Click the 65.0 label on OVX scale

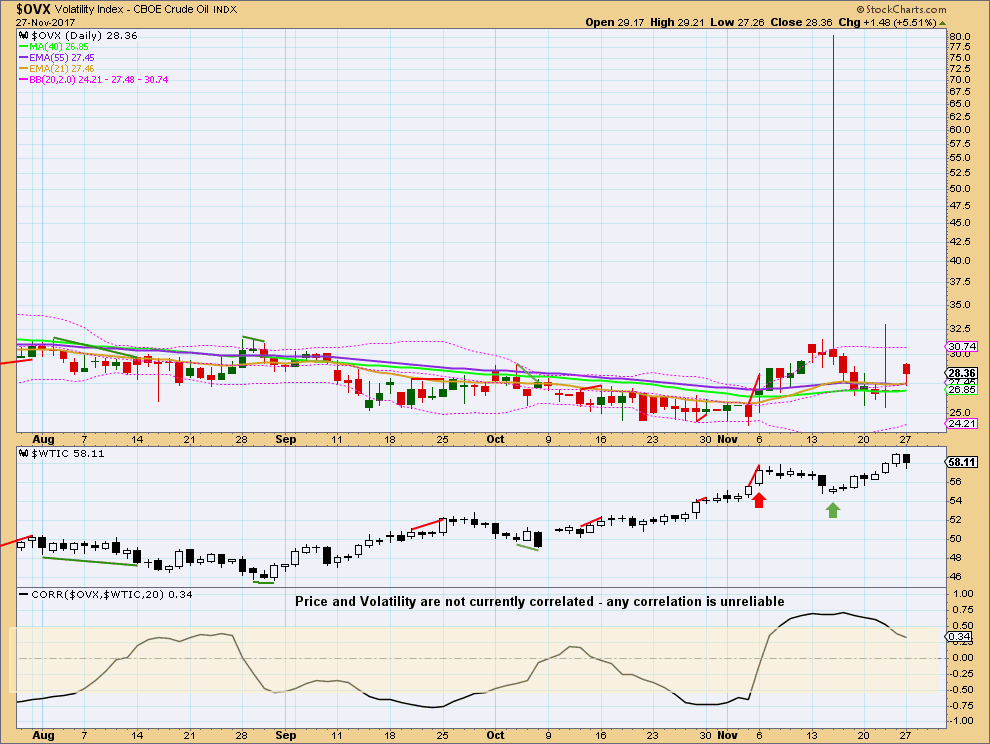pyautogui.click(x=960, y=104)
